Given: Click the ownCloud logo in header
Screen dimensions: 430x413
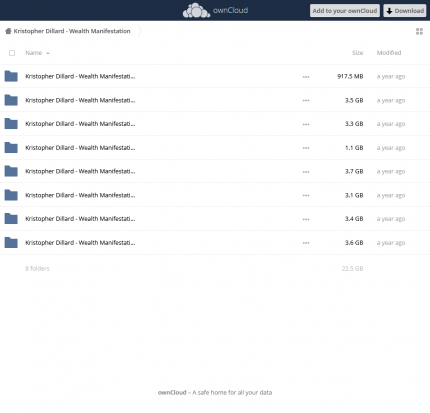Looking at the screenshot, I should [x=215, y=10].
